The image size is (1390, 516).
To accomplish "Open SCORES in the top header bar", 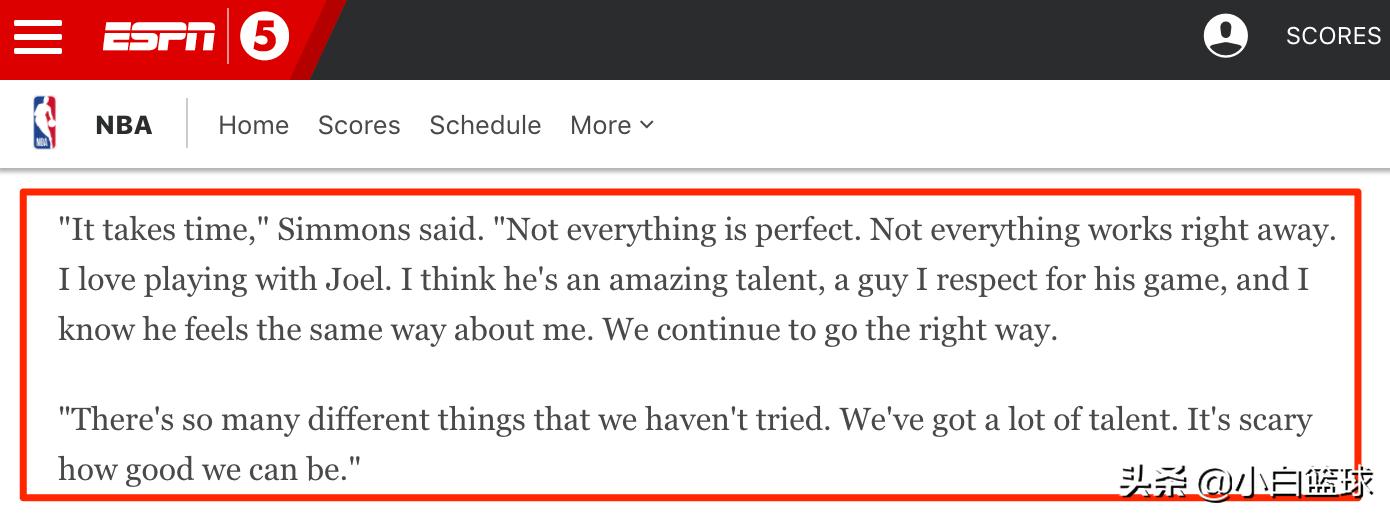I will click(x=1333, y=37).
